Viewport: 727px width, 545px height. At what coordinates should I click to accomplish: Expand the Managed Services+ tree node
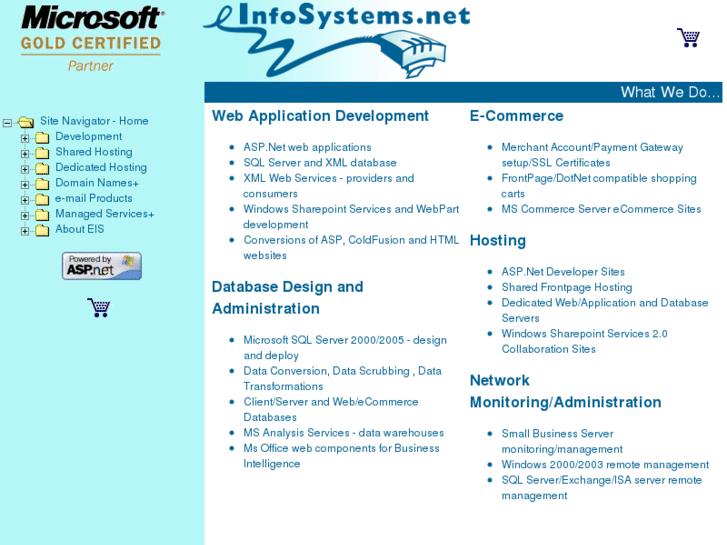(25, 216)
